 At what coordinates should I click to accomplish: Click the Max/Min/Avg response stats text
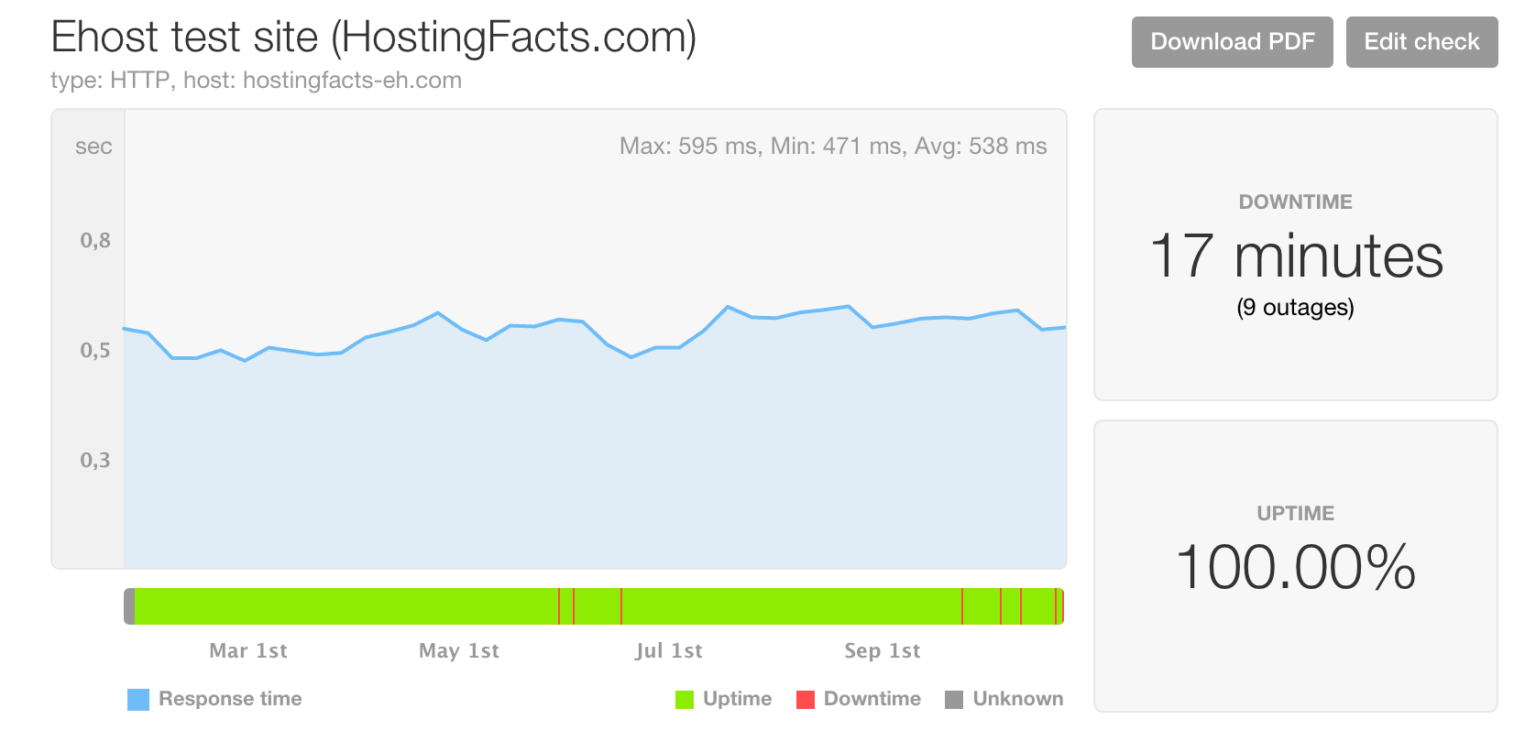click(833, 147)
